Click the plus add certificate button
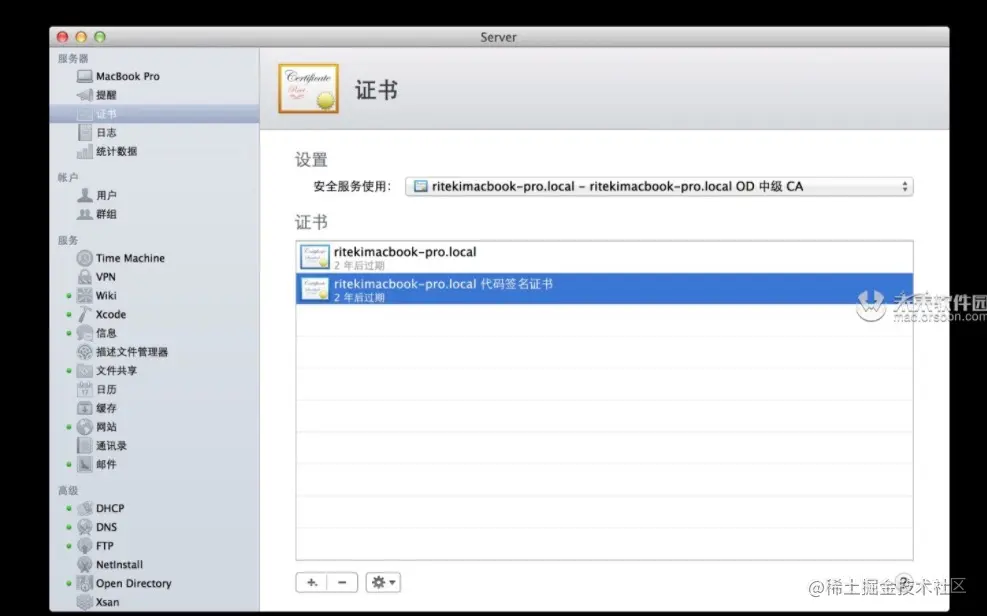Image resolution: width=987 pixels, height=616 pixels. pos(312,583)
